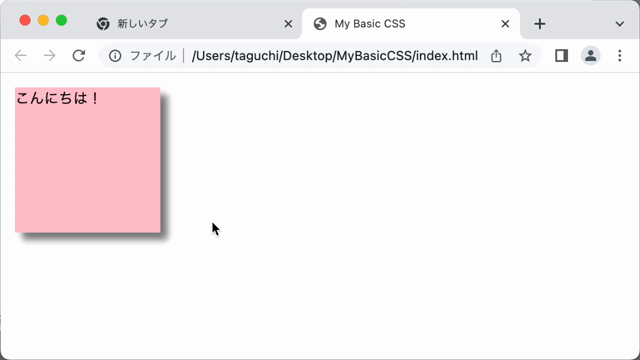This screenshot has width=640, height=360.
Task: Close window with red button
Action: click(25, 20)
